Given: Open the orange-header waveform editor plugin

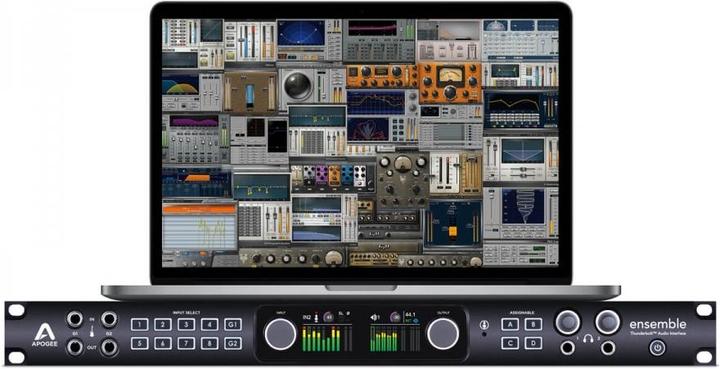Looking at the screenshot, I should click(199, 227).
